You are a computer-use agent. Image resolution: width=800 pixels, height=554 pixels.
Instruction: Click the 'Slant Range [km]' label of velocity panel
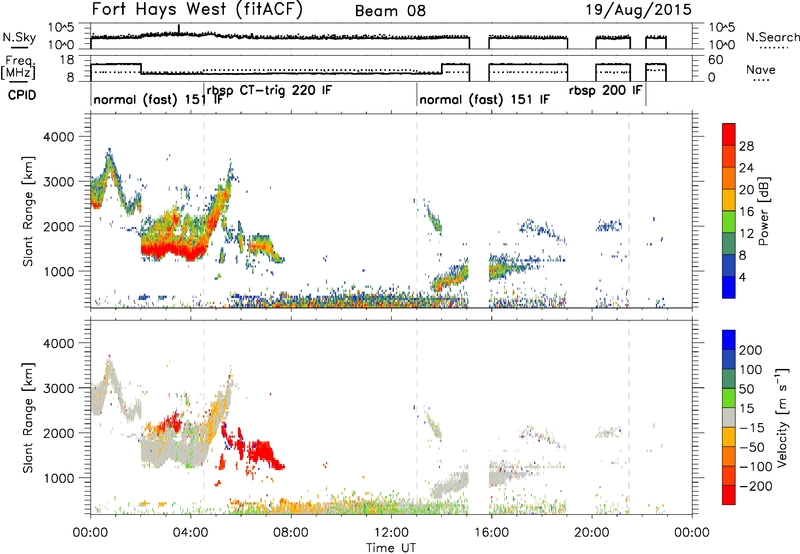click(28, 418)
